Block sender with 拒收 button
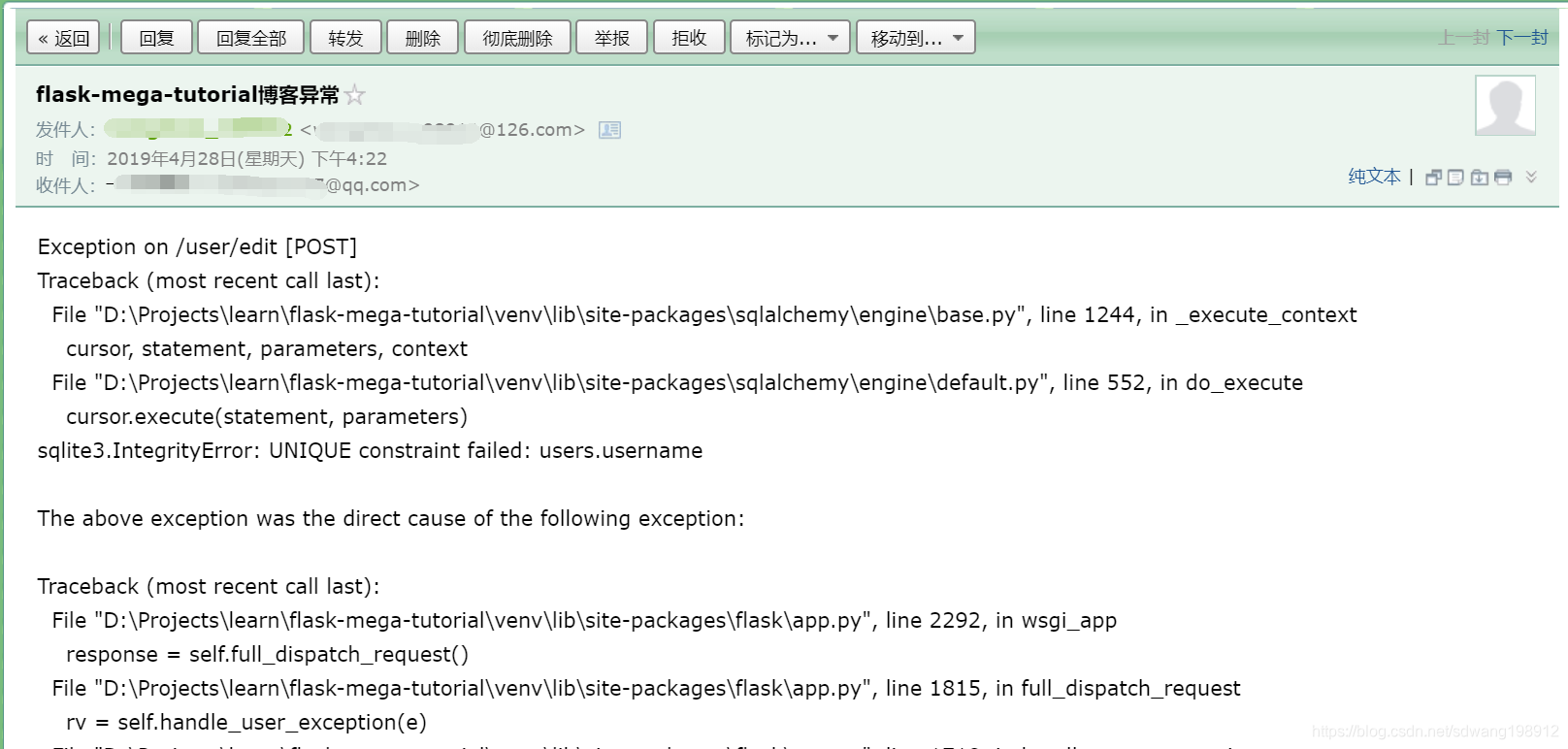The width and height of the screenshot is (1568, 749). 689,38
